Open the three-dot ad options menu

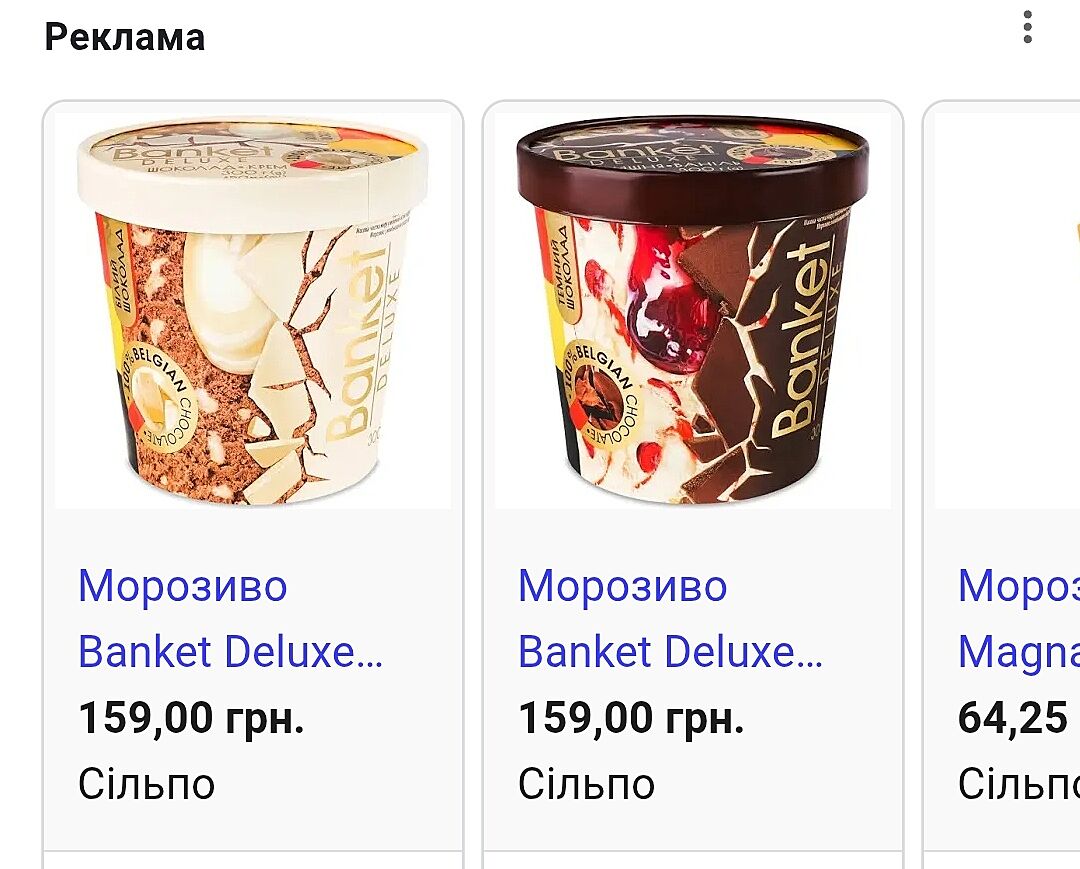click(1027, 27)
